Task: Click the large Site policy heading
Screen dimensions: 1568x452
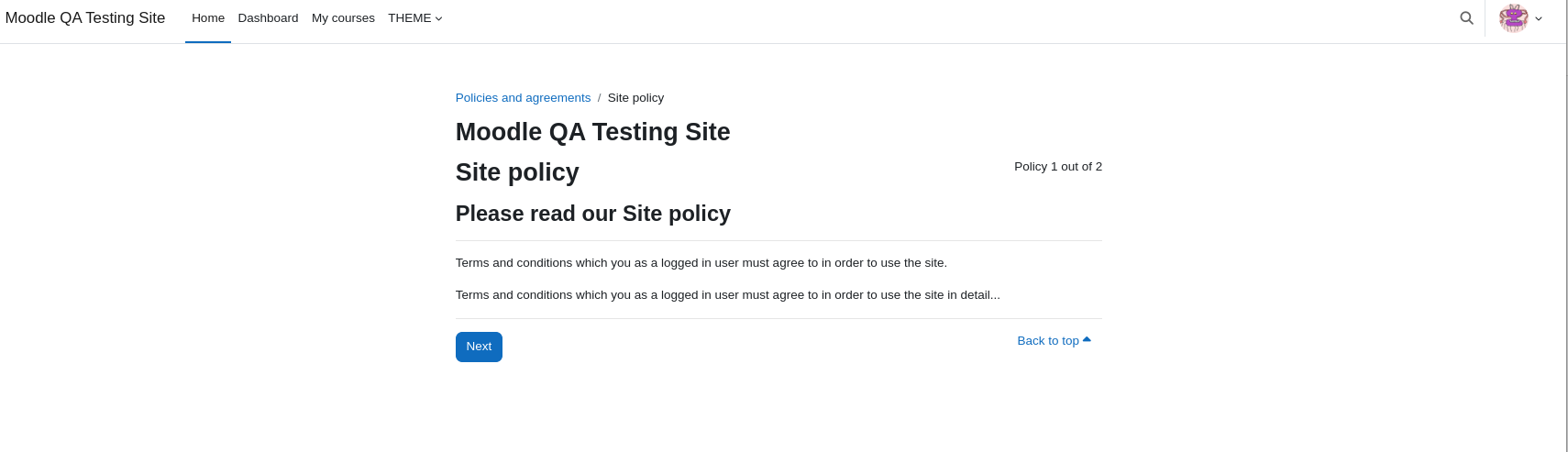Action: [517, 172]
